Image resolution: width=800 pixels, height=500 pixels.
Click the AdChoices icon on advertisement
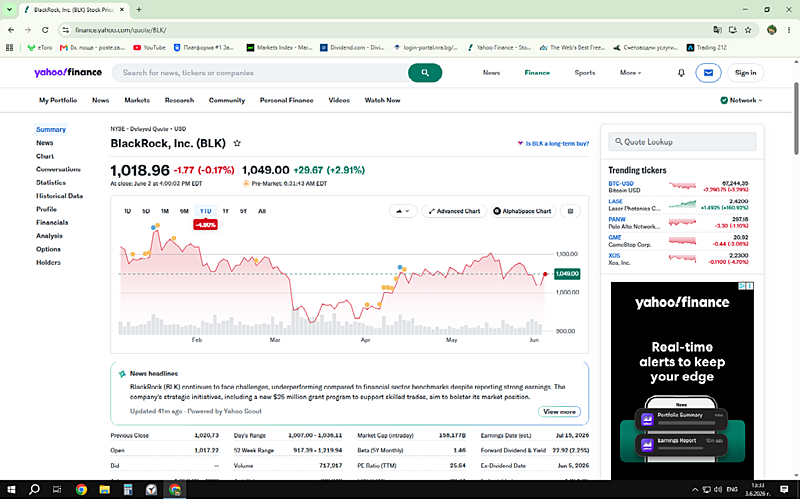(x=743, y=286)
